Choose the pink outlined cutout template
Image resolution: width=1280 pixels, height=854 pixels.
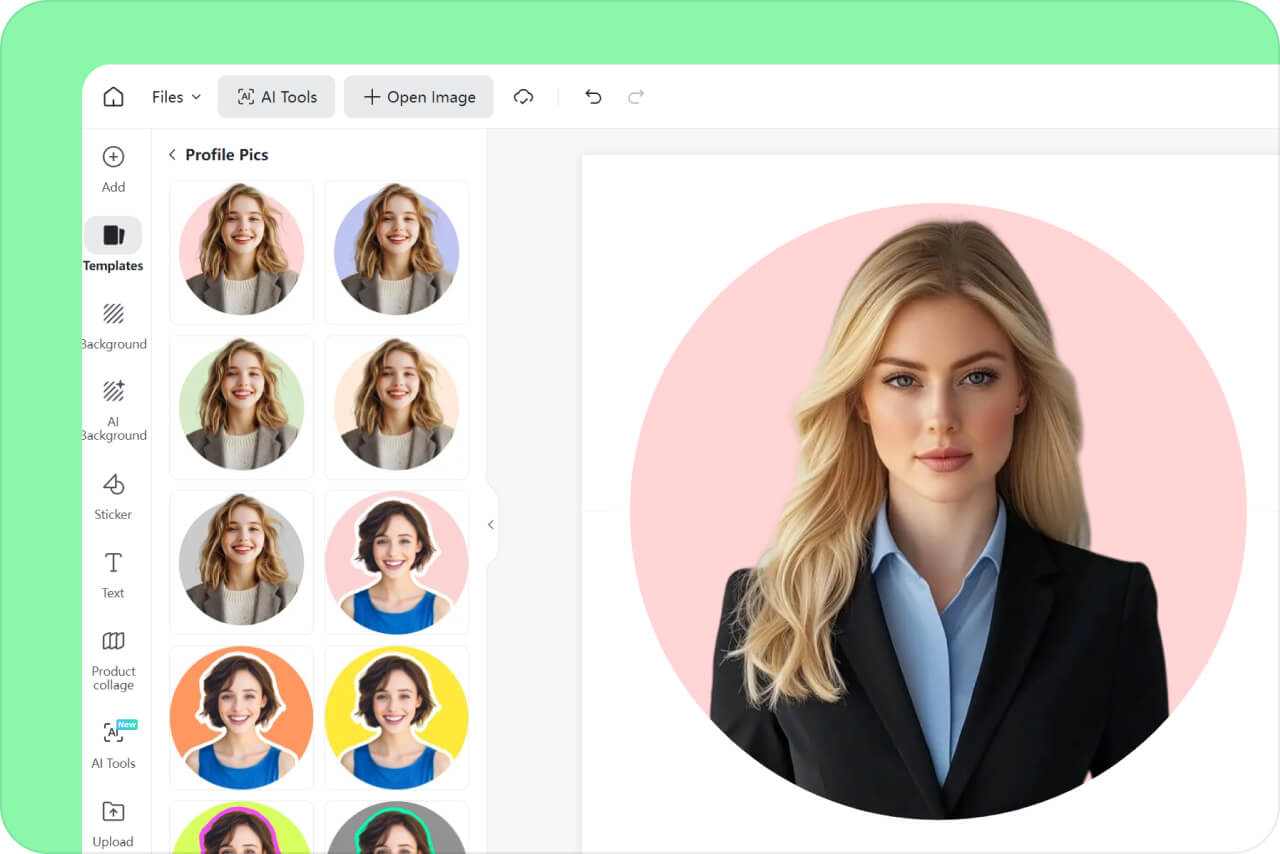point(396,562)
